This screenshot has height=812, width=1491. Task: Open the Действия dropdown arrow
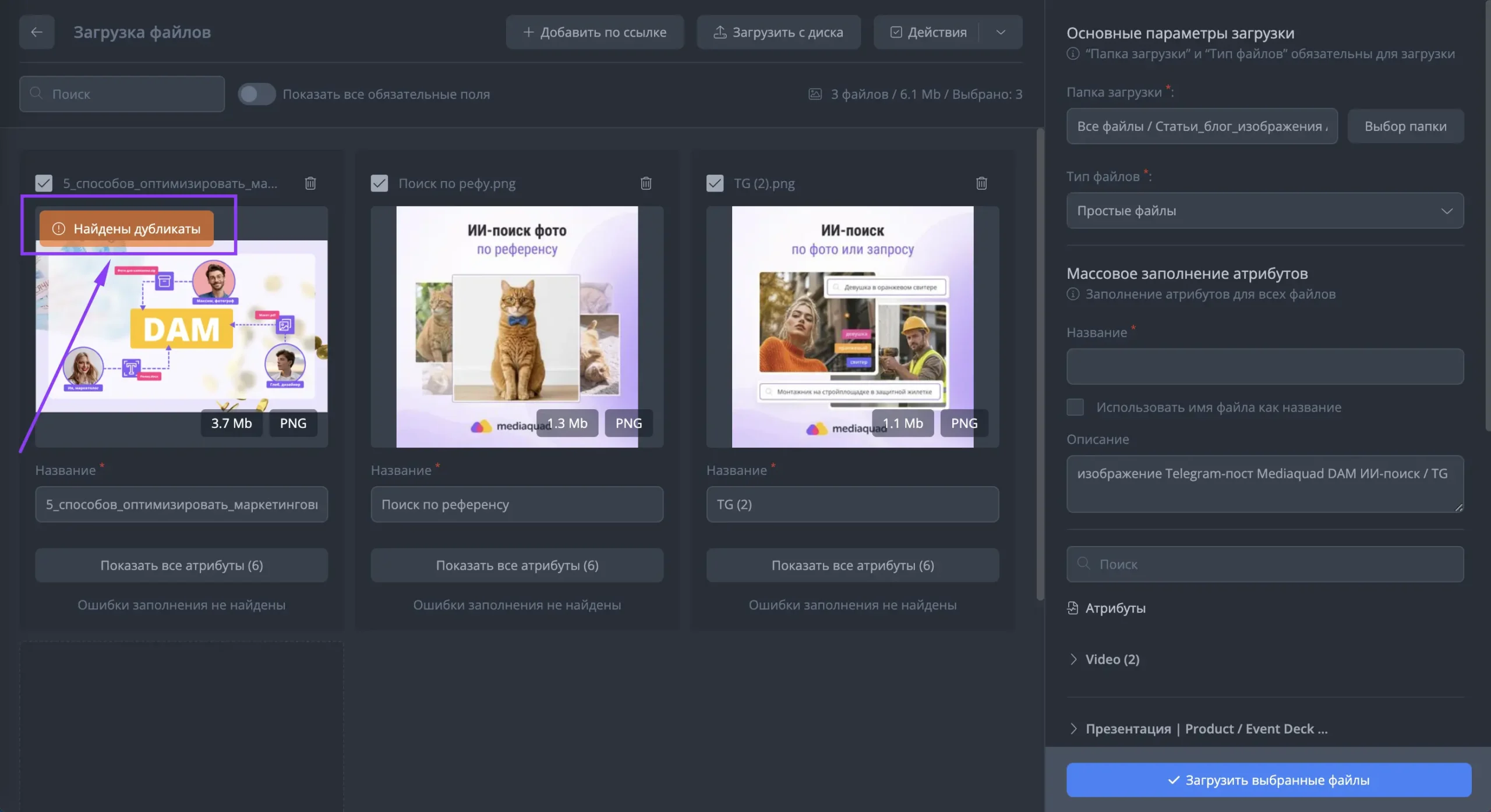(x=1001, y=32)
